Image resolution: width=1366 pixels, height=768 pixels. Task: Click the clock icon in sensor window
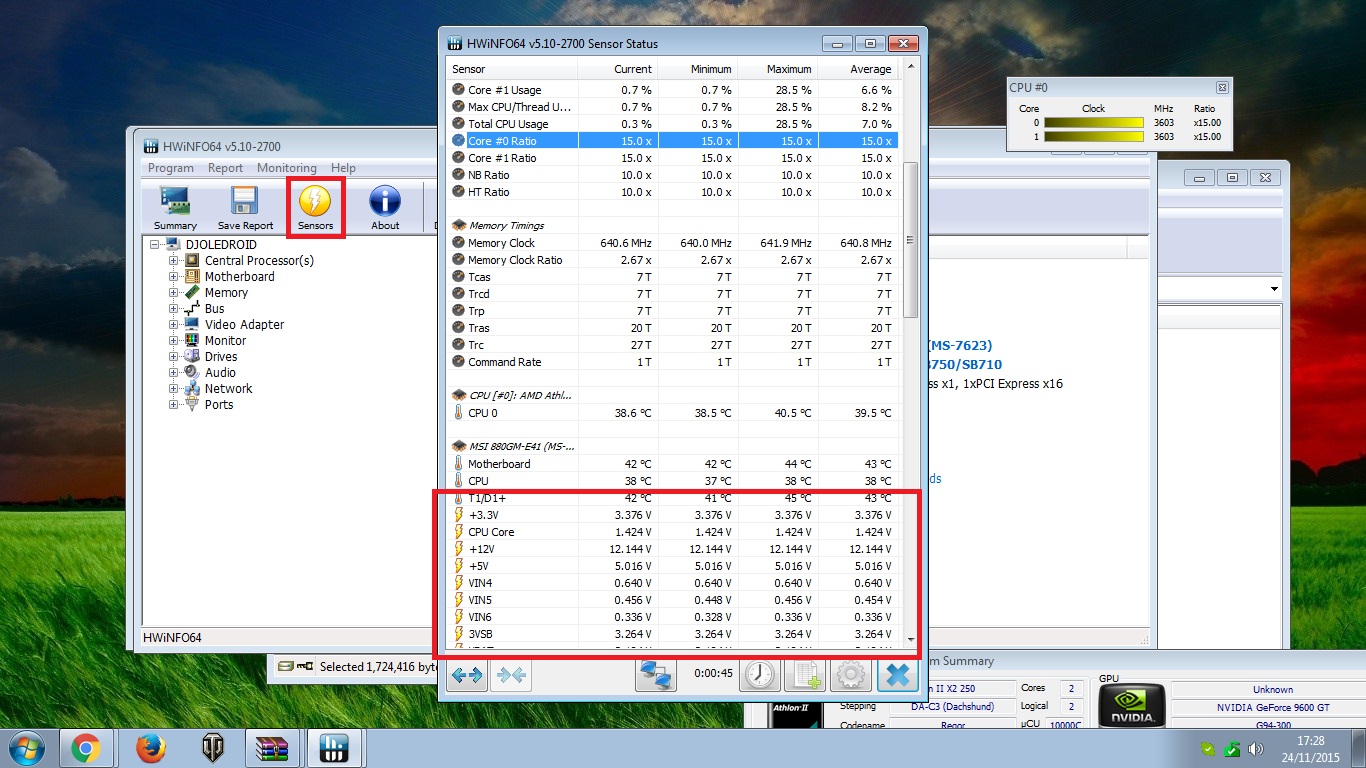tap(760, 675)
